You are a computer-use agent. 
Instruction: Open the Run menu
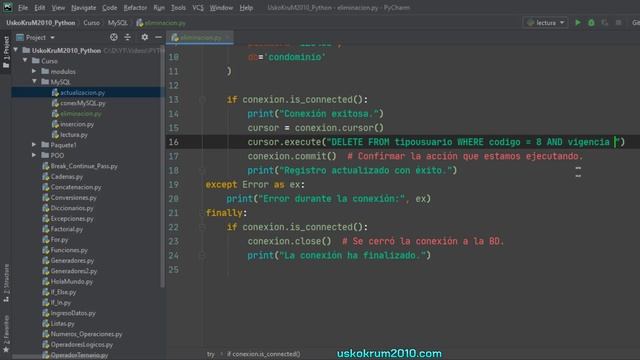[159, 8]
